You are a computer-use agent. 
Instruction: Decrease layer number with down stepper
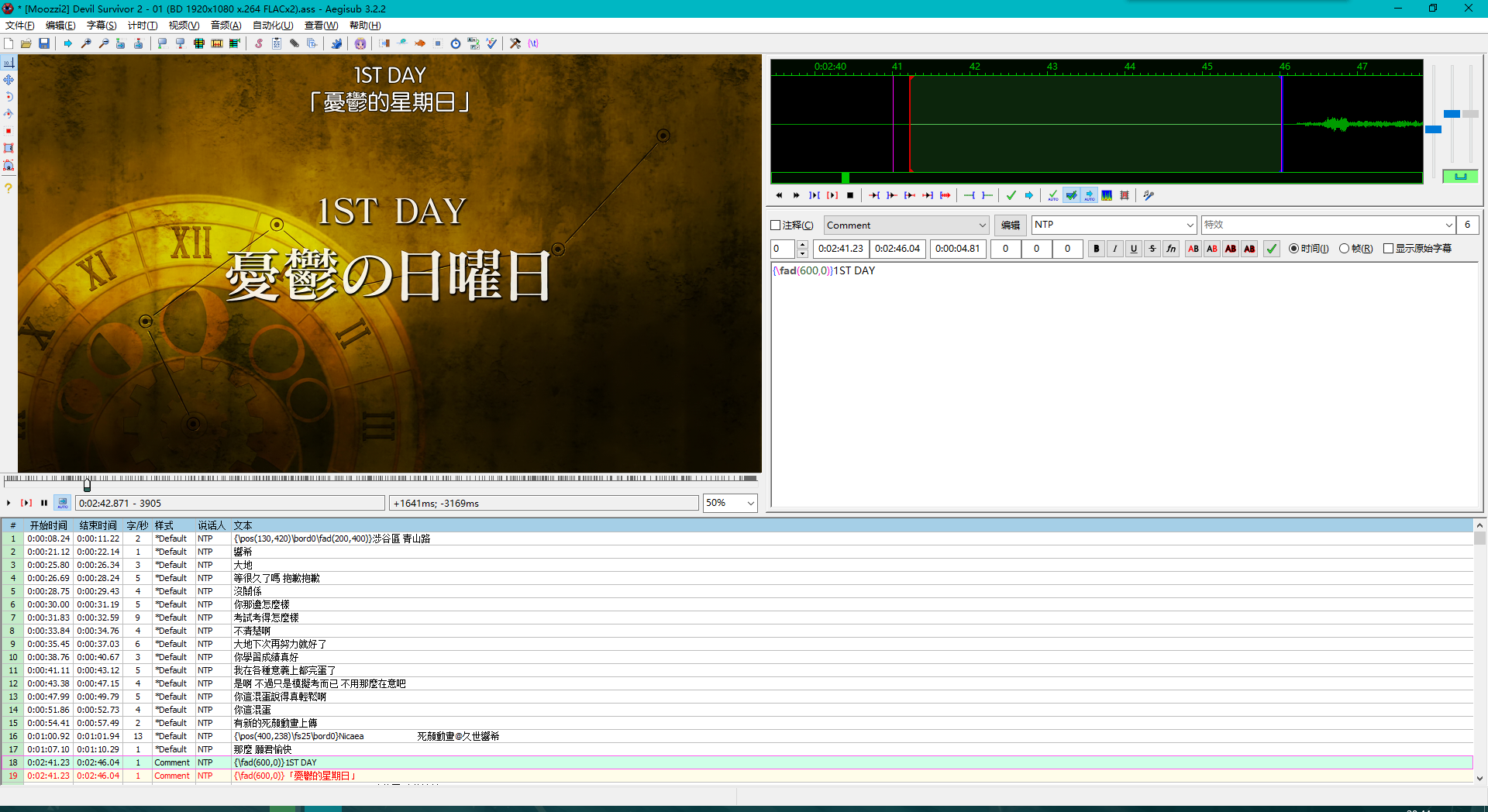(x=802, y=253)
